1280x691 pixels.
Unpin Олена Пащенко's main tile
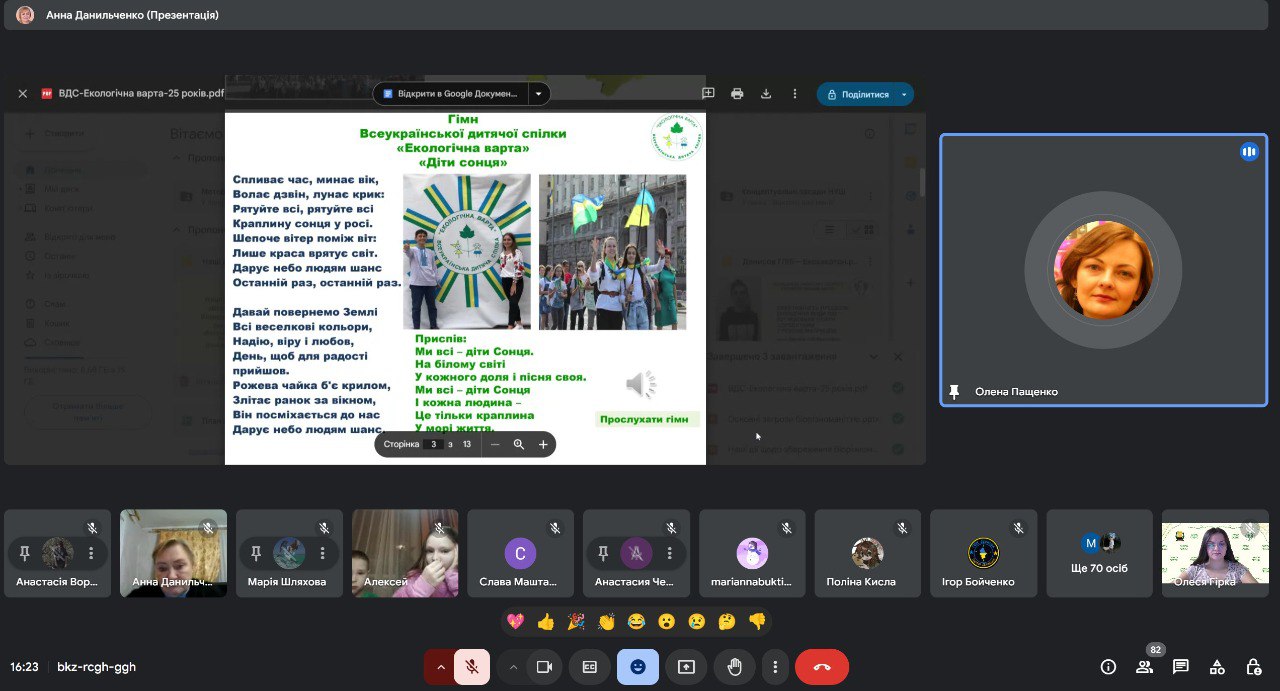click(x=954, y=392)
